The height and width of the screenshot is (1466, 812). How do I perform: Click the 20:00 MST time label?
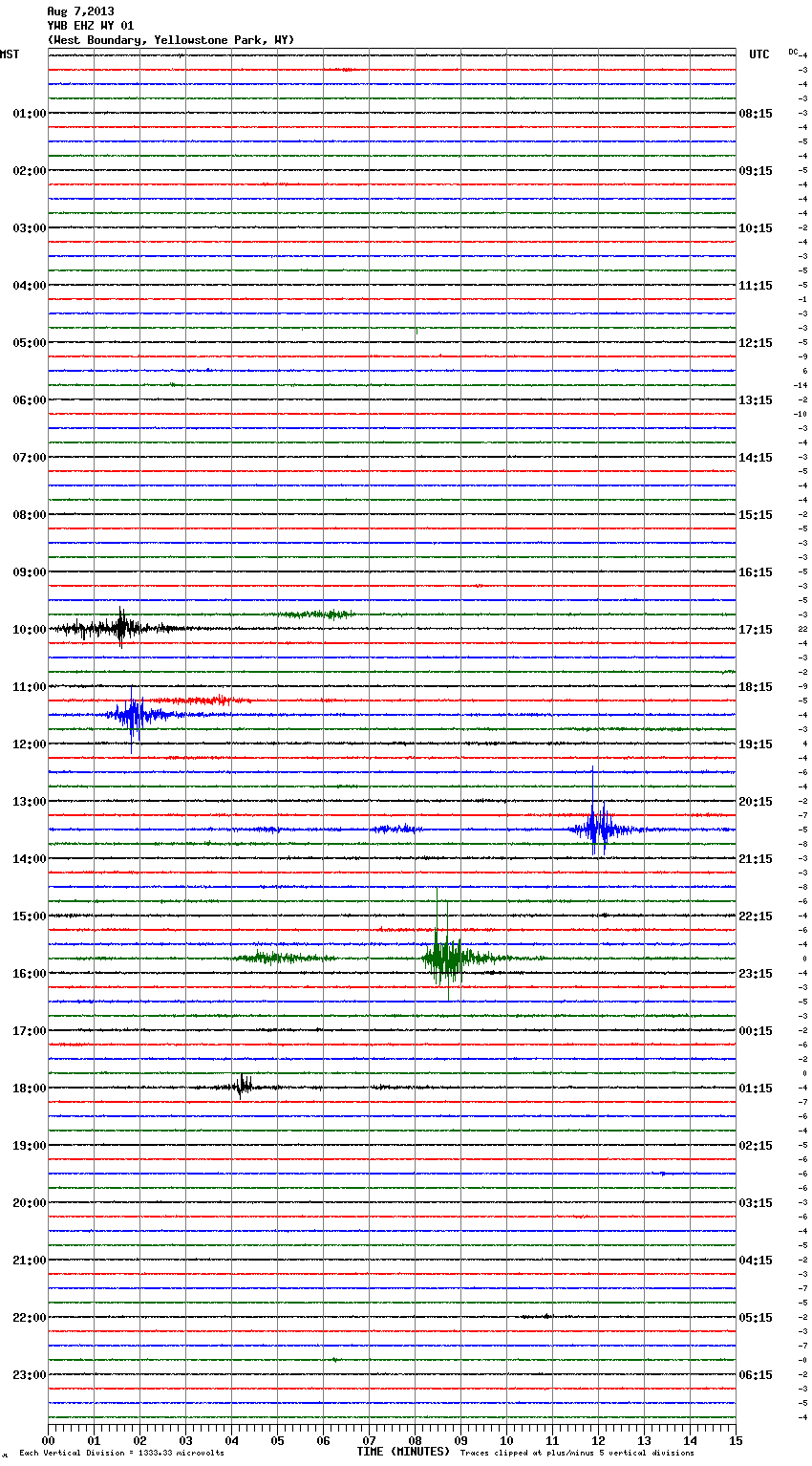[x=30, y=1203]
